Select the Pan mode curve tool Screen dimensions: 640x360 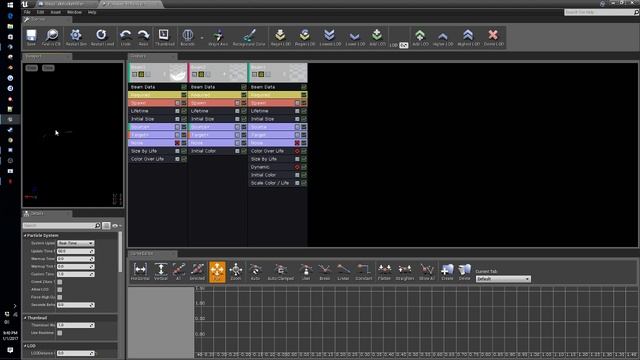coord(217,271)
